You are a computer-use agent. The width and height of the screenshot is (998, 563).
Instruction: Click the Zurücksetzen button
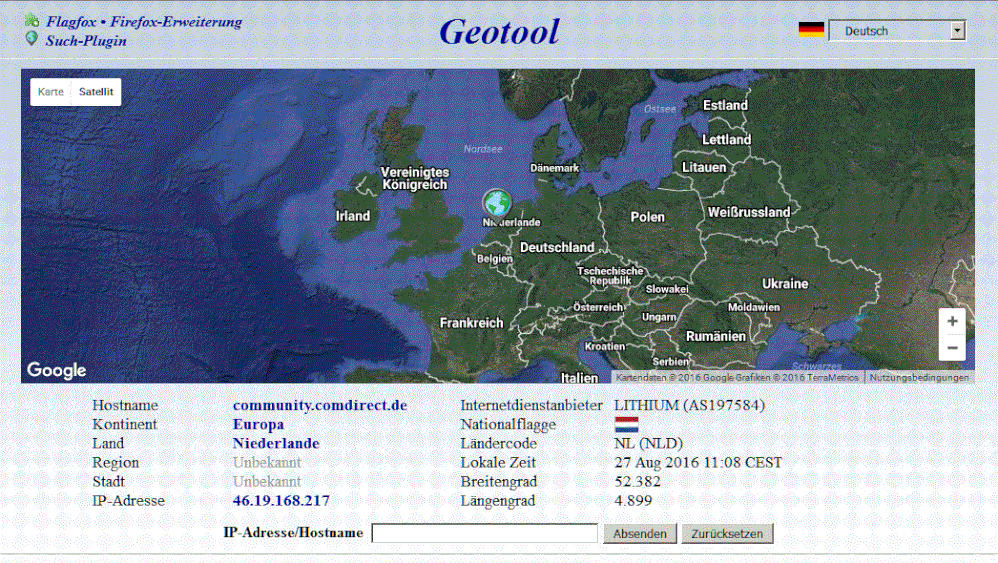click(x=727, y=534)
